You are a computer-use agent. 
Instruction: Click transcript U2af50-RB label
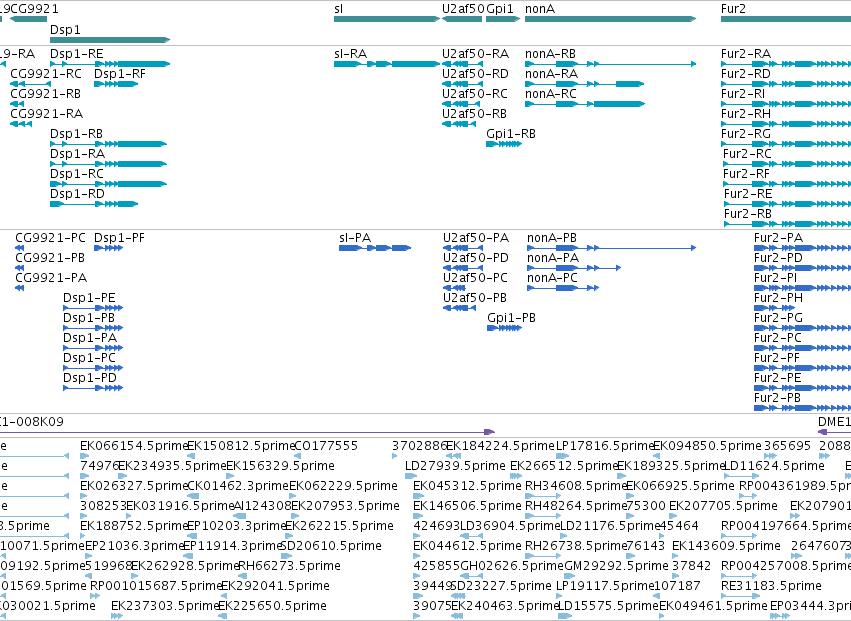pos(474,114)
